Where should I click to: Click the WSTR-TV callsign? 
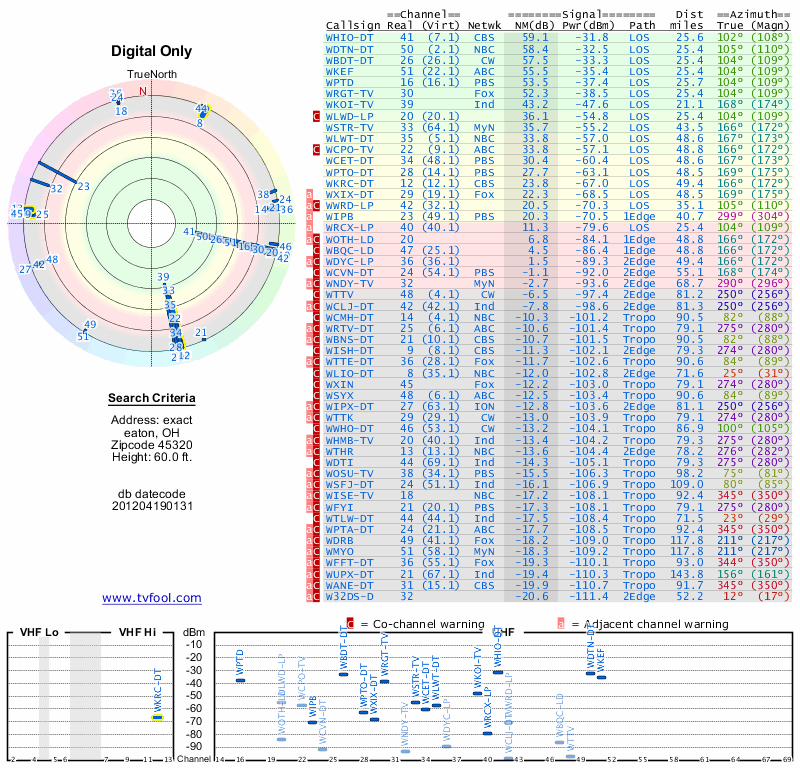coord(349,128)
